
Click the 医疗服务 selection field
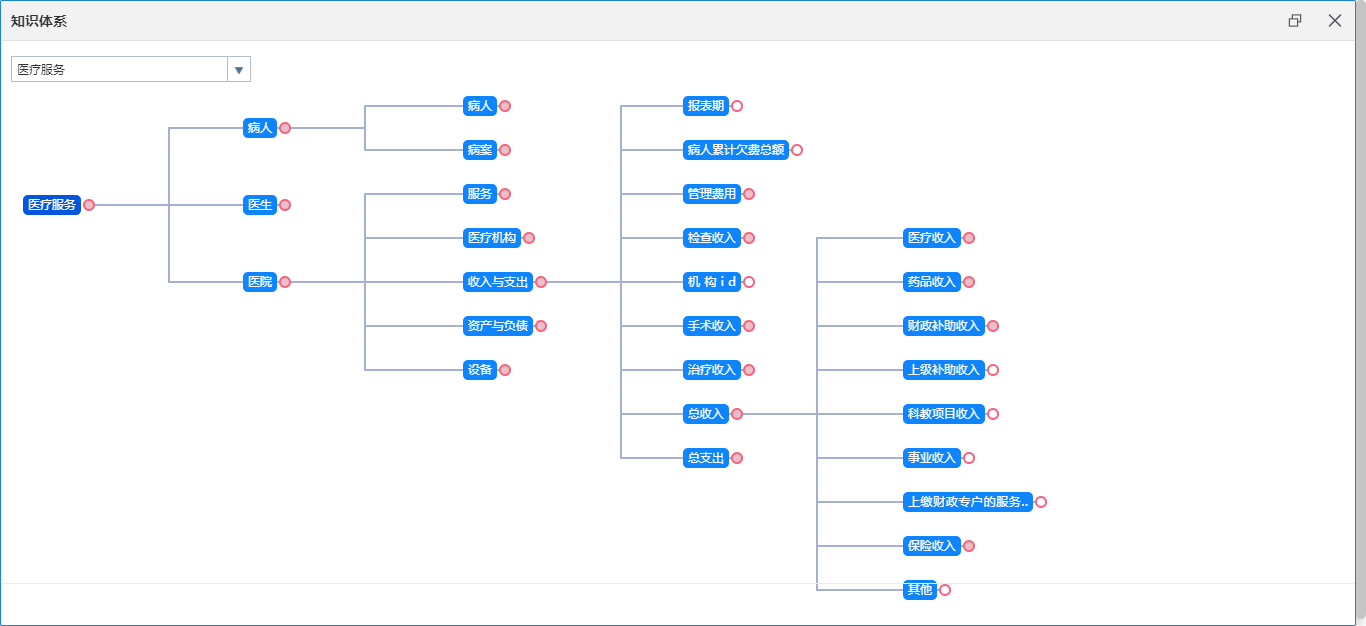(x=119, y=69)
